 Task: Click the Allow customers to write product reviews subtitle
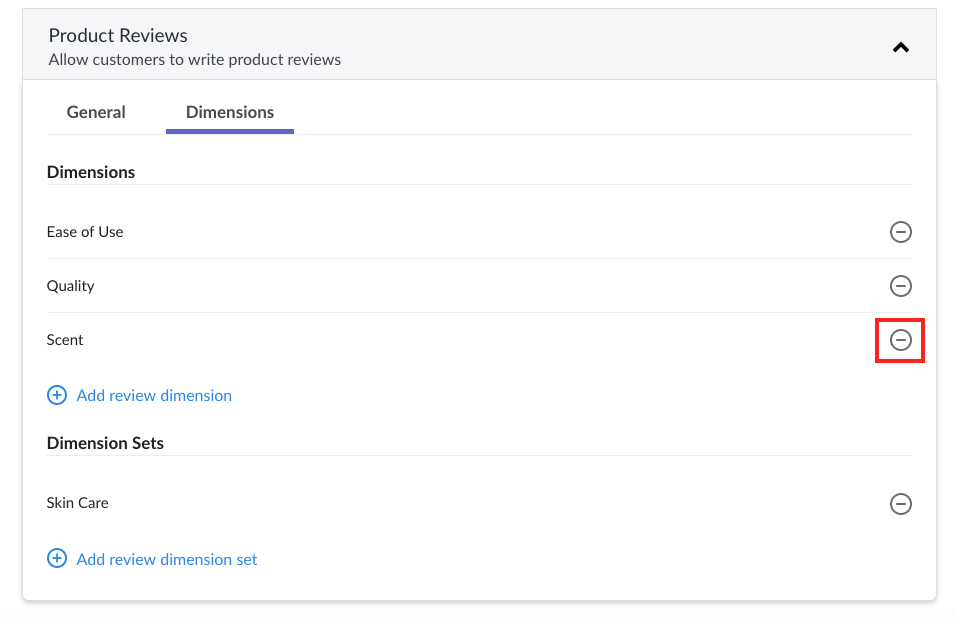coord(194,60)
